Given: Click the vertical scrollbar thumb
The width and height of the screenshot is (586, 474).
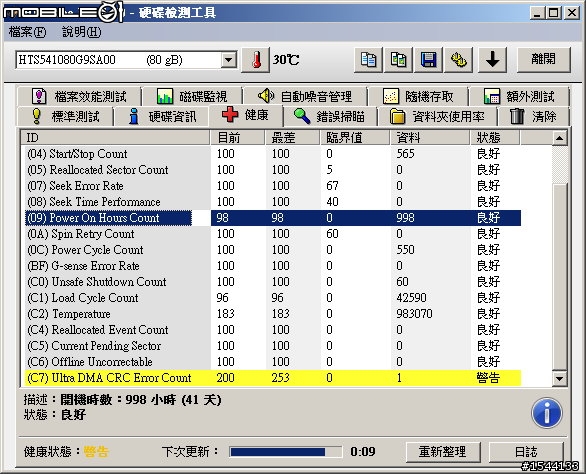Looking at the screenshot, I should click(x=559, y=277).
